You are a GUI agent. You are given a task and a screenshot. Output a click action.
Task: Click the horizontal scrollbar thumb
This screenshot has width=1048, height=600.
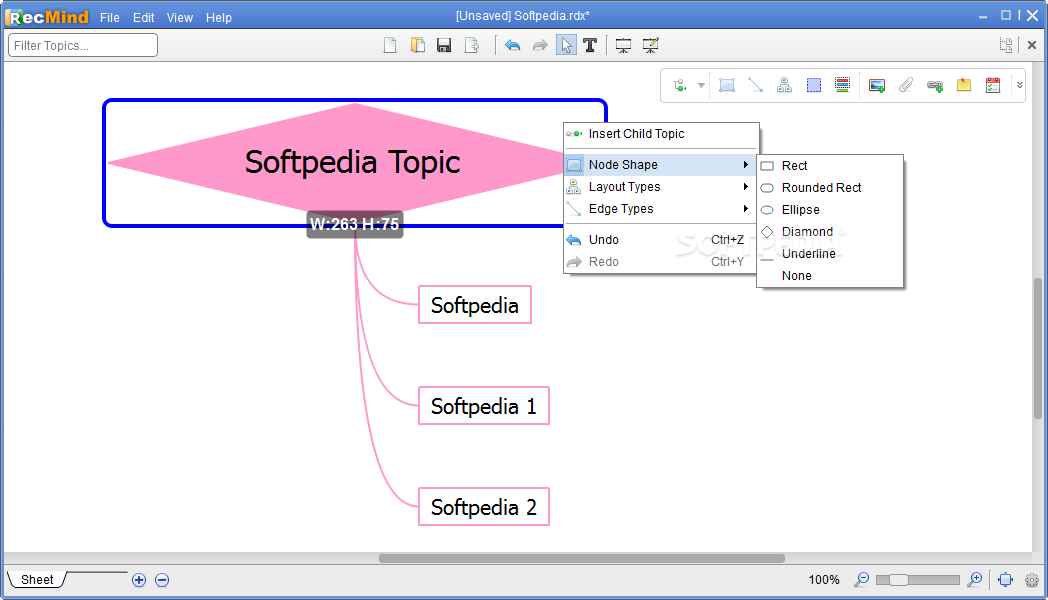(581, 559)
